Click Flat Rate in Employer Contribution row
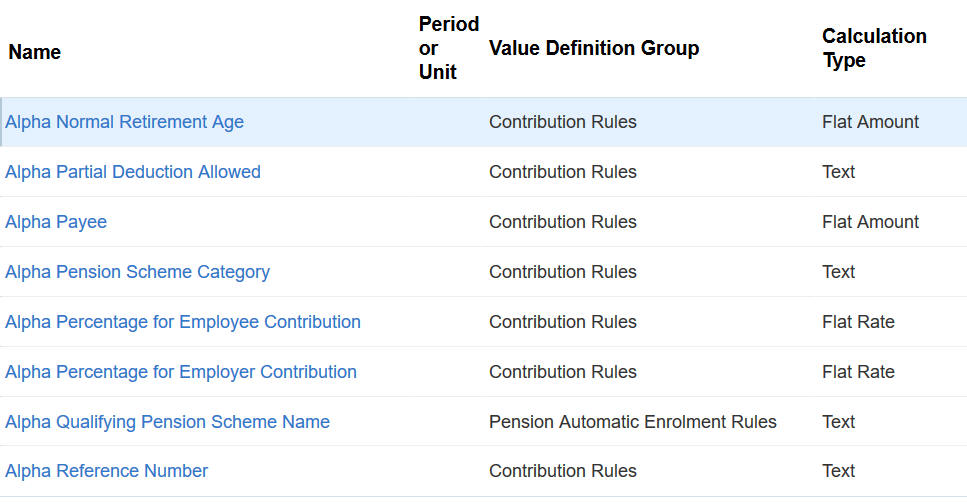The width and height of the screenshot is (967, 504). [x=858, y=372]
